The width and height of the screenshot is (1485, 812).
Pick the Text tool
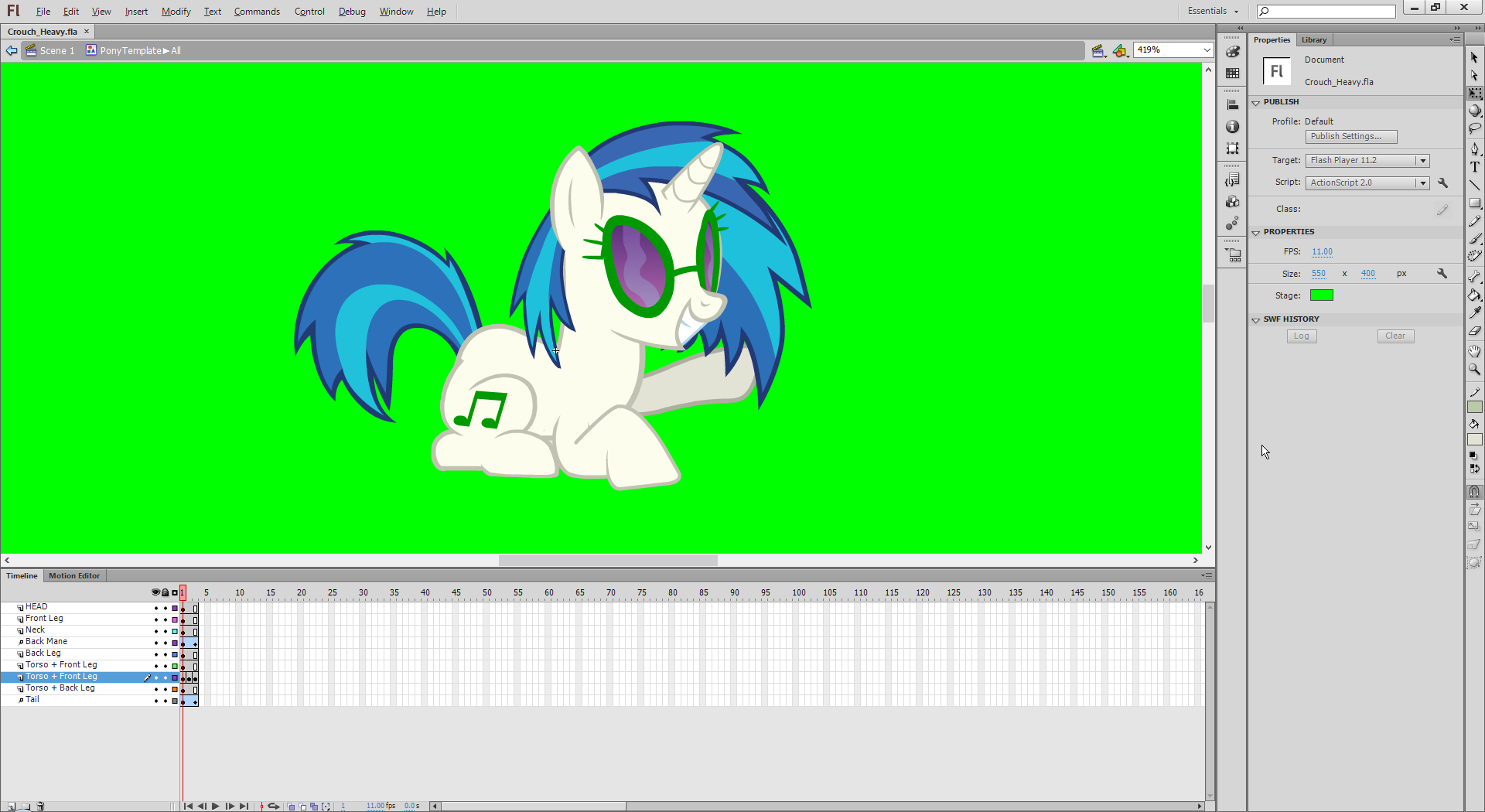point(1475,166)
